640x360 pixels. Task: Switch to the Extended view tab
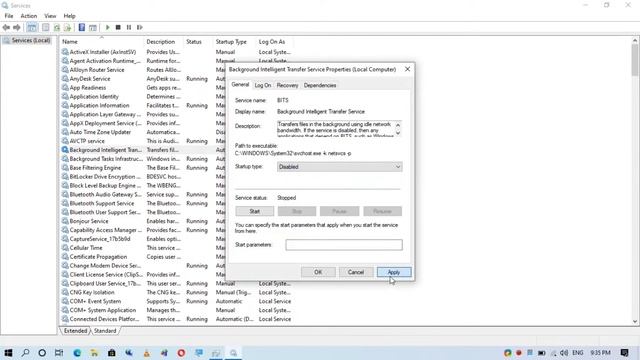tap(76, 331)
